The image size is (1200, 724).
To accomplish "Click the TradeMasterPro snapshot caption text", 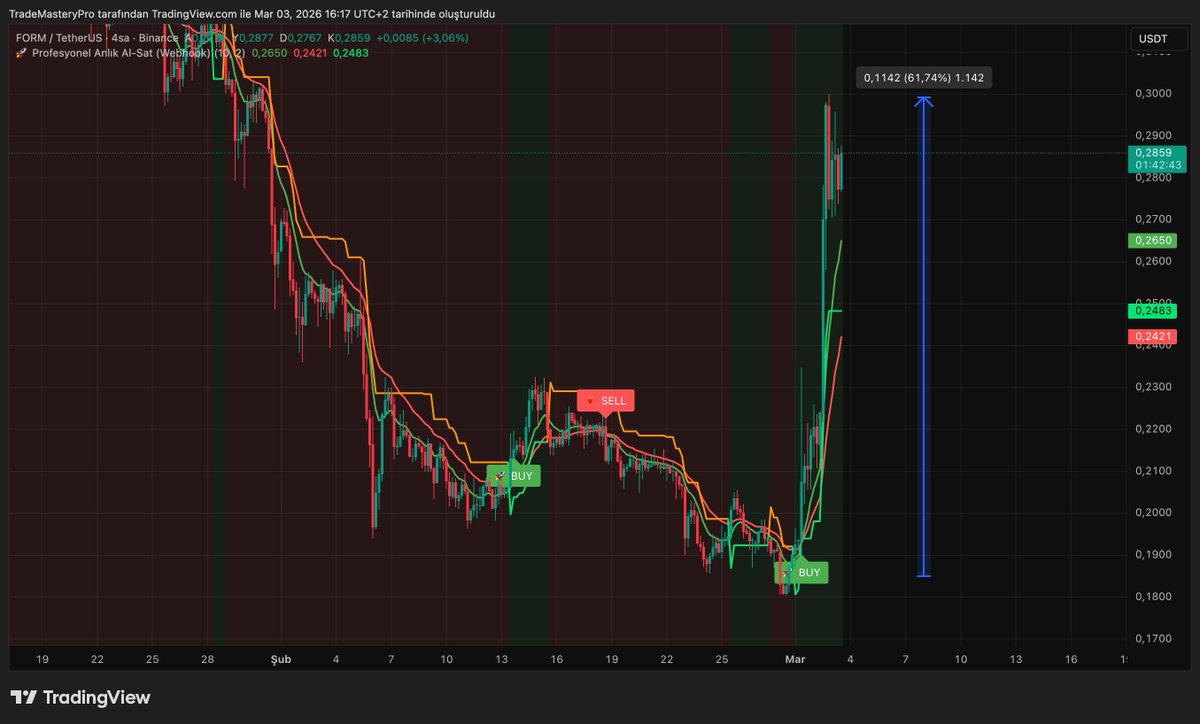I will (x=252, y=14).
